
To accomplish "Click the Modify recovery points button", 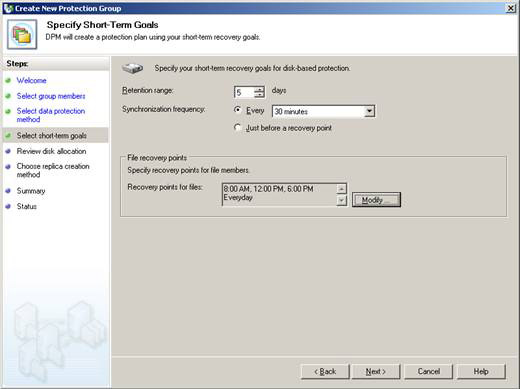I will 376,200.
